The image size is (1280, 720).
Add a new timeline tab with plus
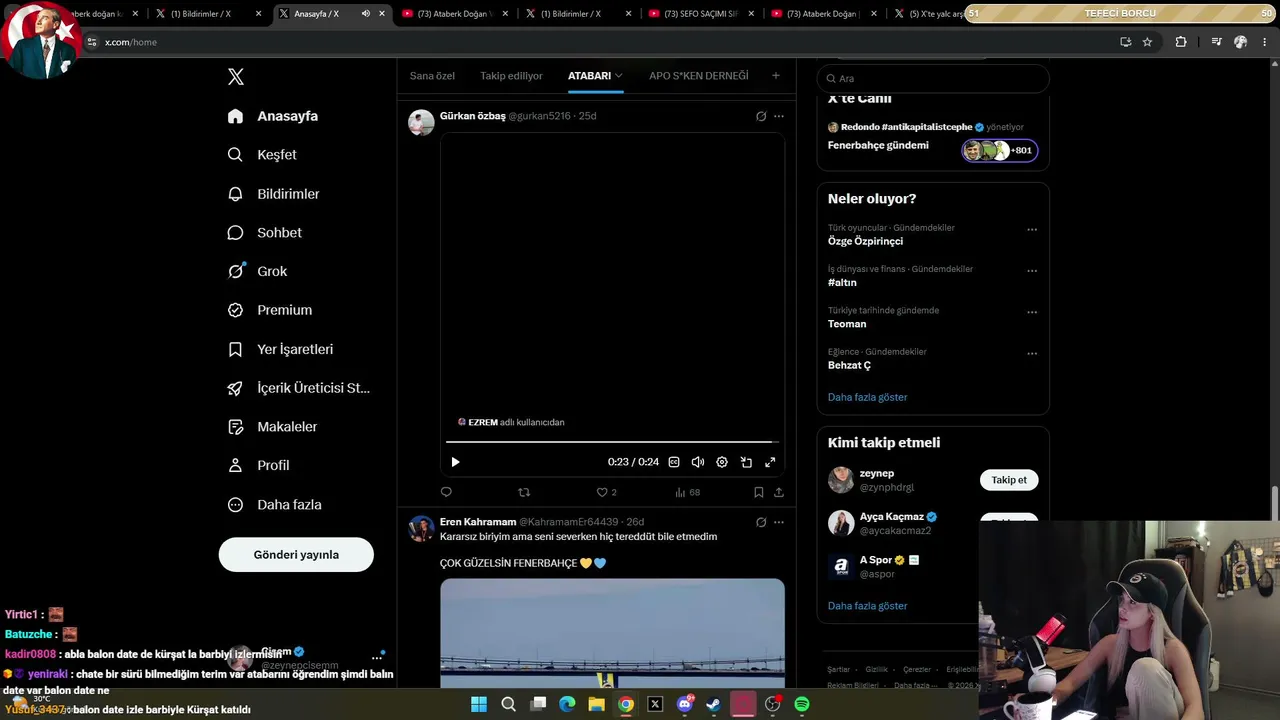[x=775, y=76]
